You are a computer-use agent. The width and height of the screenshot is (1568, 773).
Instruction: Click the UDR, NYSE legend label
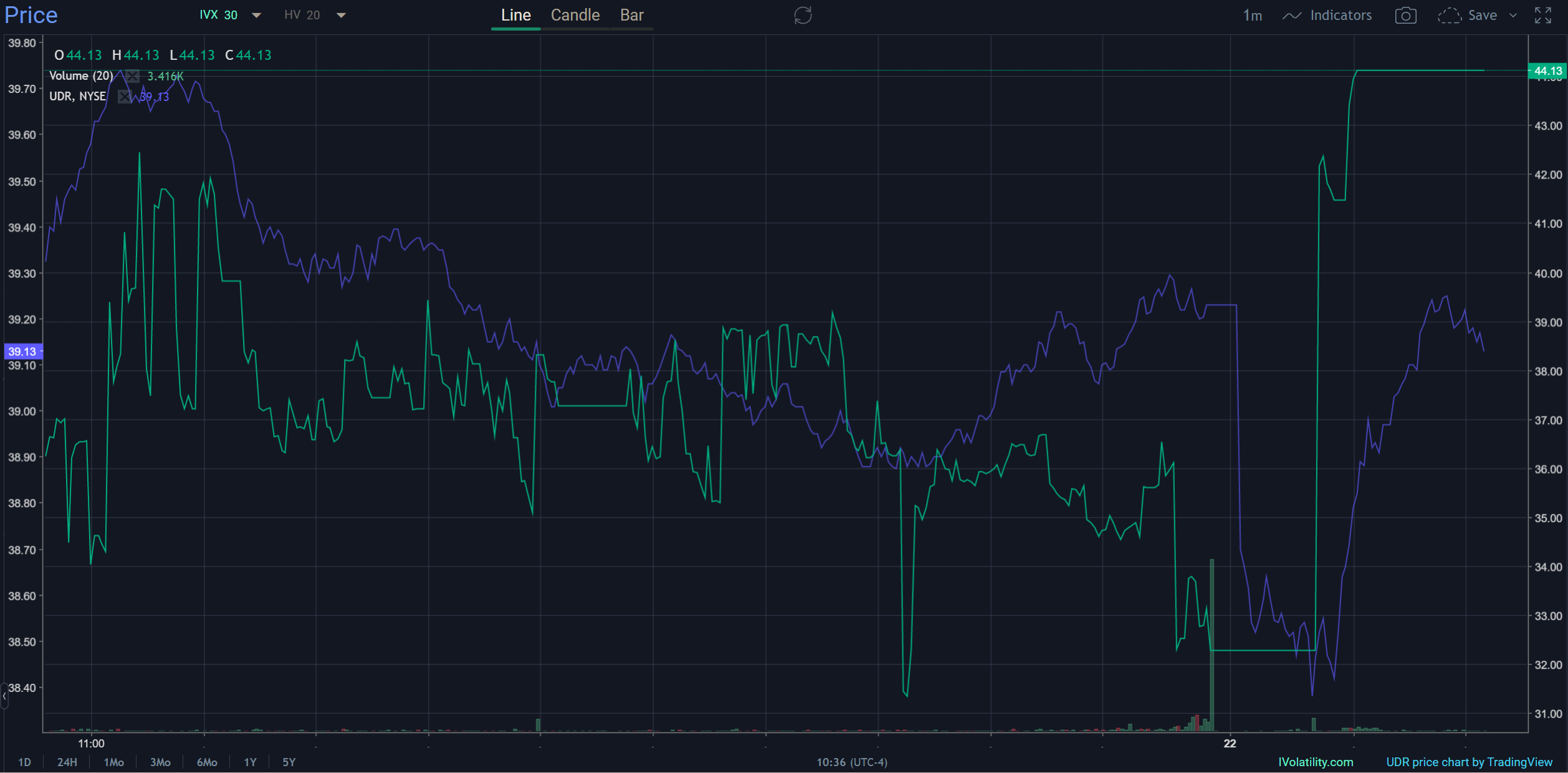pos(77,97)
